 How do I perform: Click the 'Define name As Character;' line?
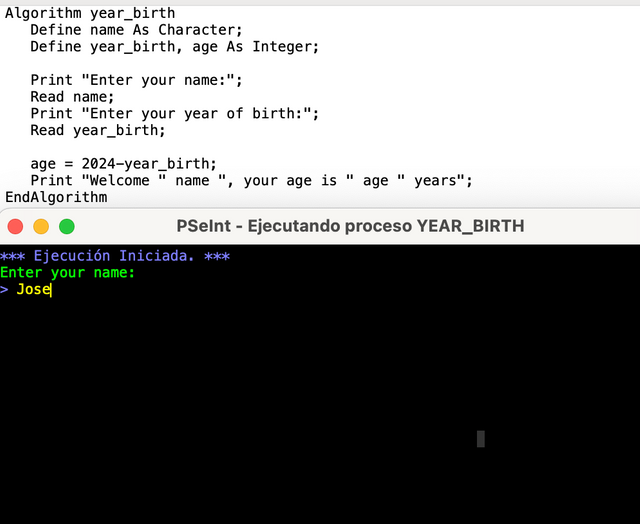[x=136, y=30]
